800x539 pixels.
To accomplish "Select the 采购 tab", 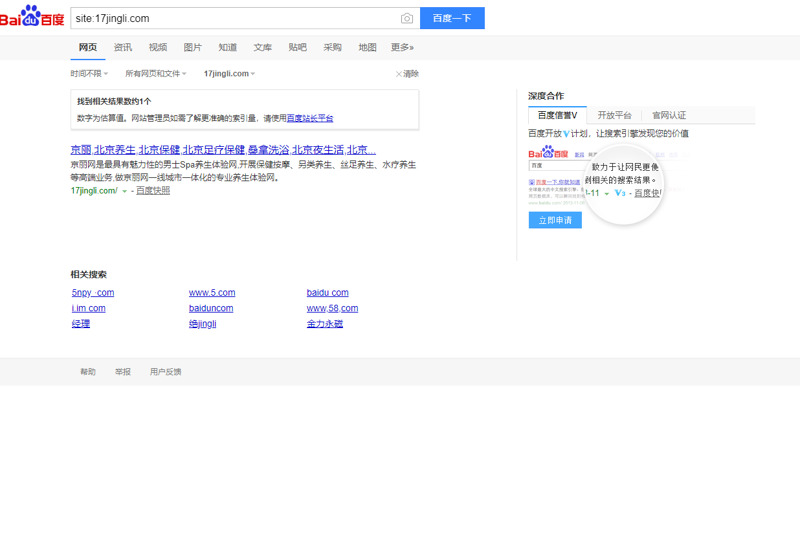I will point(332,47).
